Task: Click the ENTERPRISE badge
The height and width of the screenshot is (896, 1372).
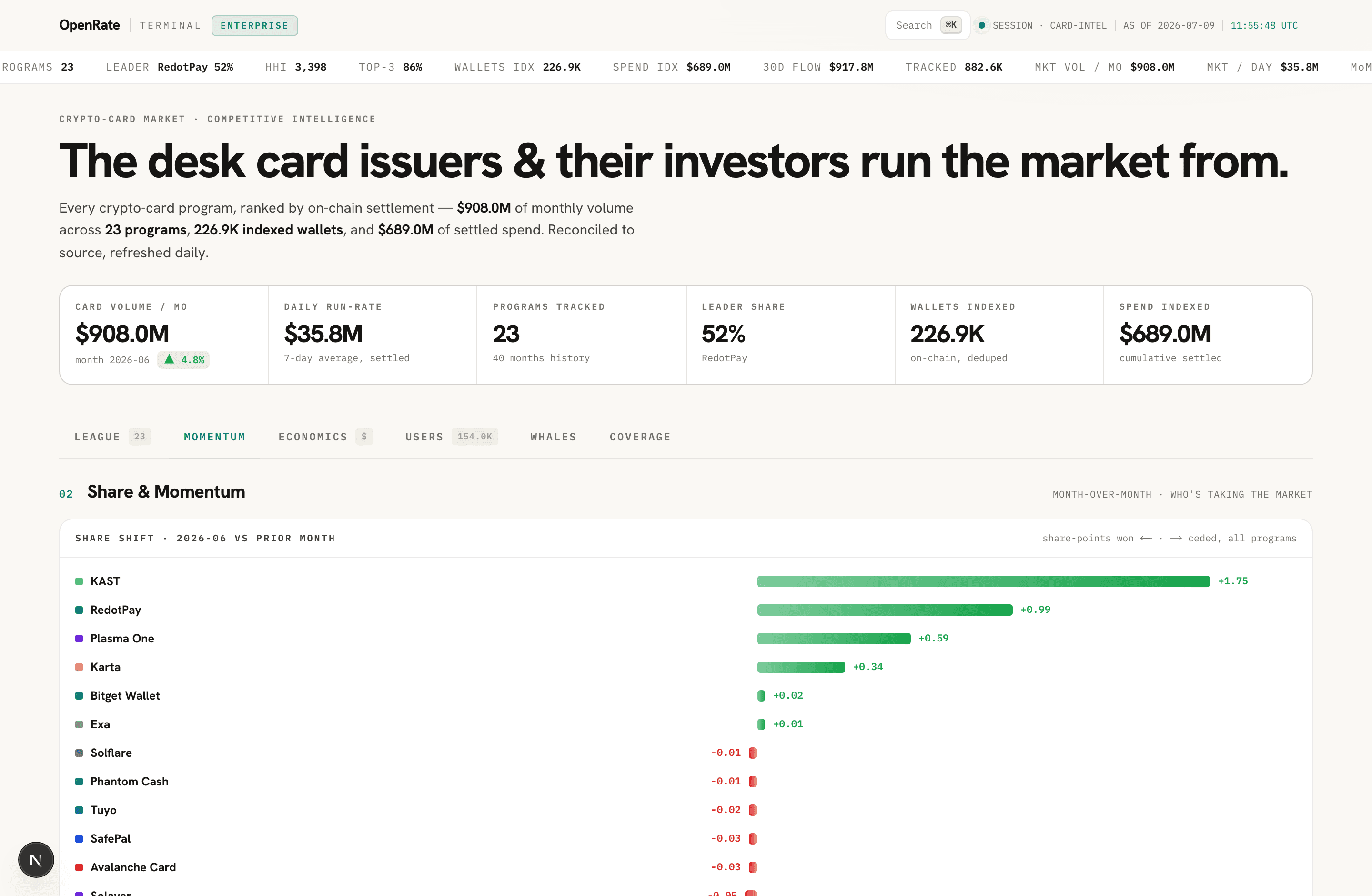Action: point(254,25)
